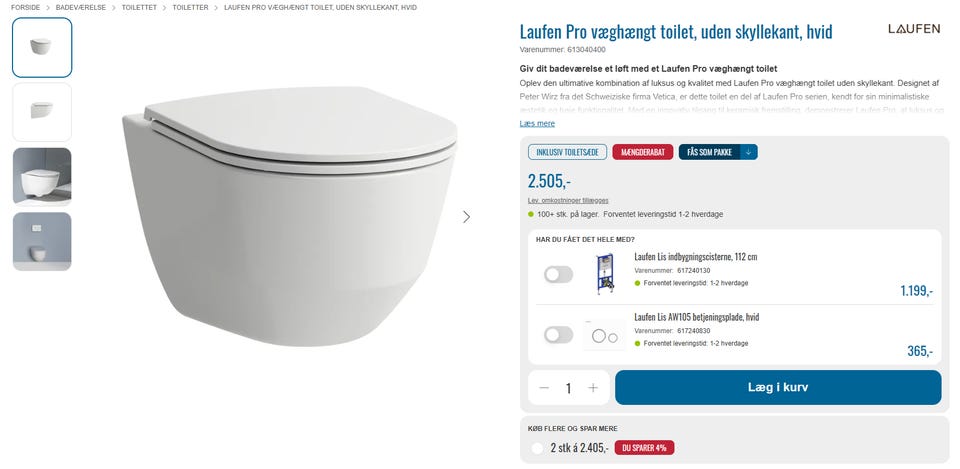Click the Laufen Lis cistern product image

604,273
